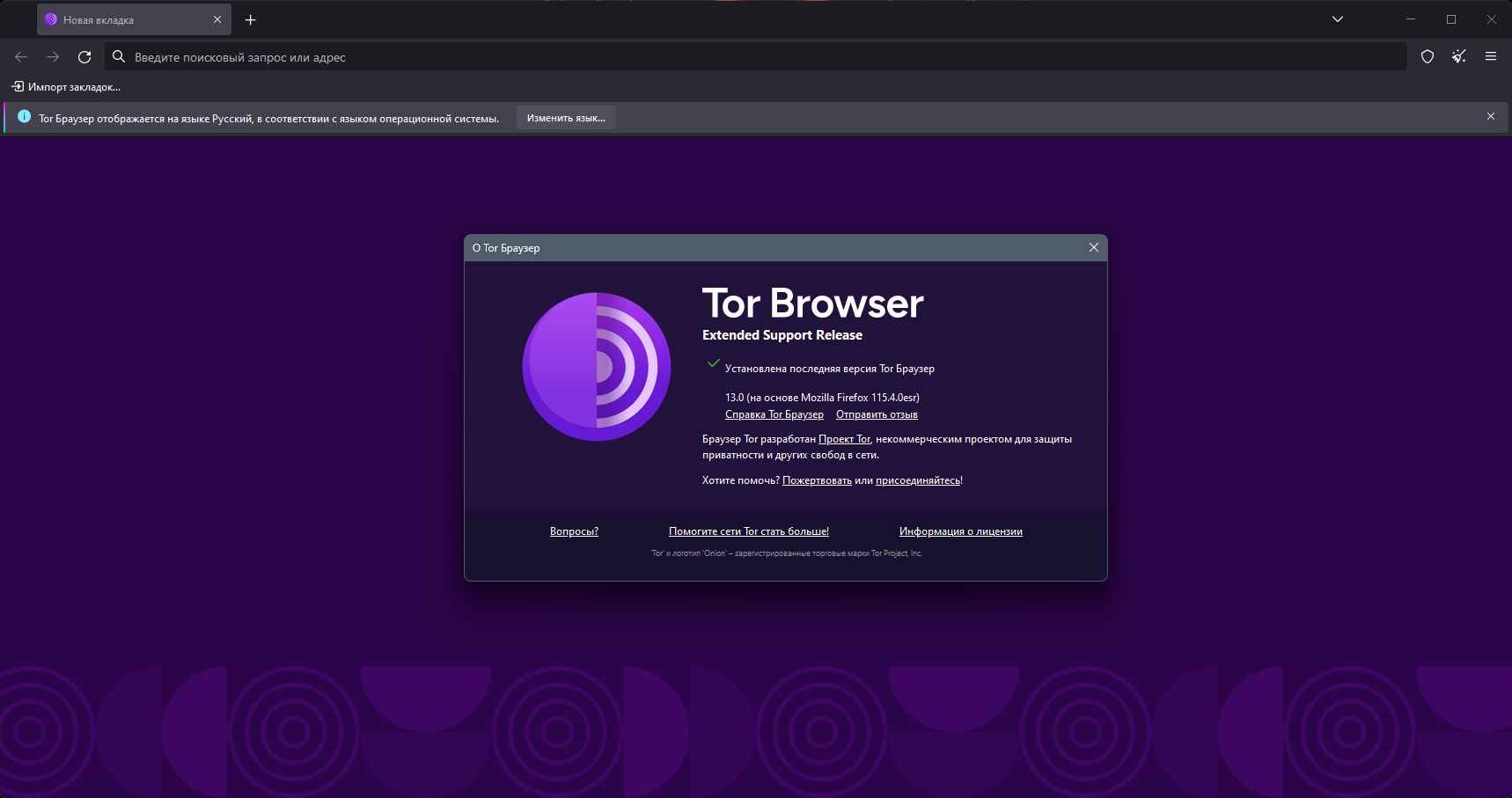Close the О Tor Браузер dialog
The image size is (1512, 798).
[1094, 247]
